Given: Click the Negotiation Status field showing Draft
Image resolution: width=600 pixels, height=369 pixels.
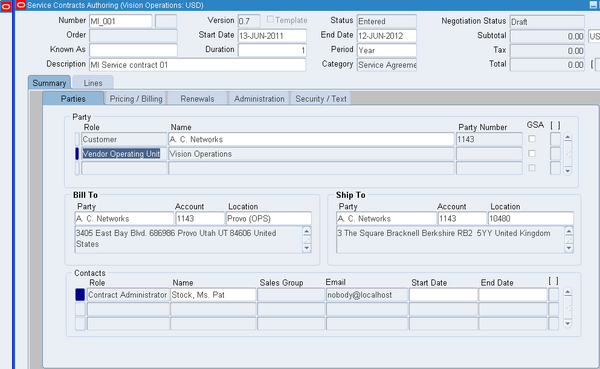Looking at the screenshot, I should (x=547, y=21).
